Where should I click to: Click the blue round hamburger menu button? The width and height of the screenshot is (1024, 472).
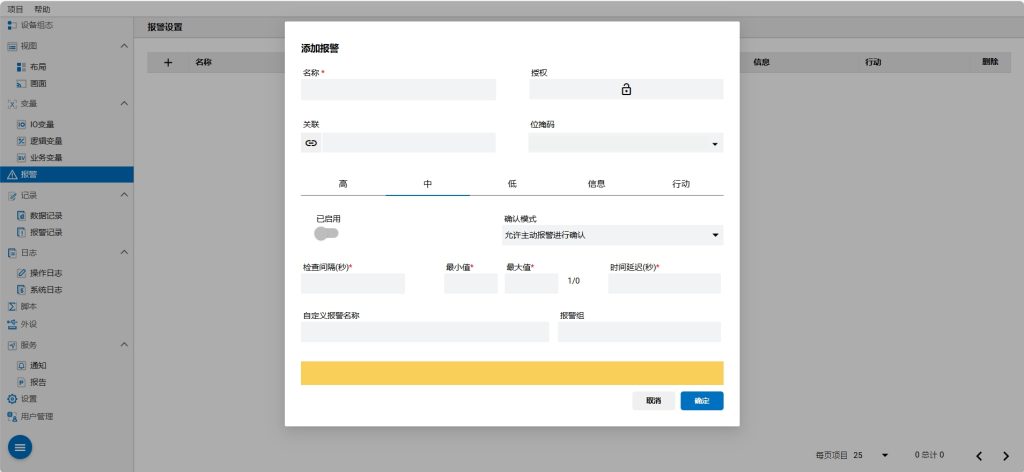[22, 447]
